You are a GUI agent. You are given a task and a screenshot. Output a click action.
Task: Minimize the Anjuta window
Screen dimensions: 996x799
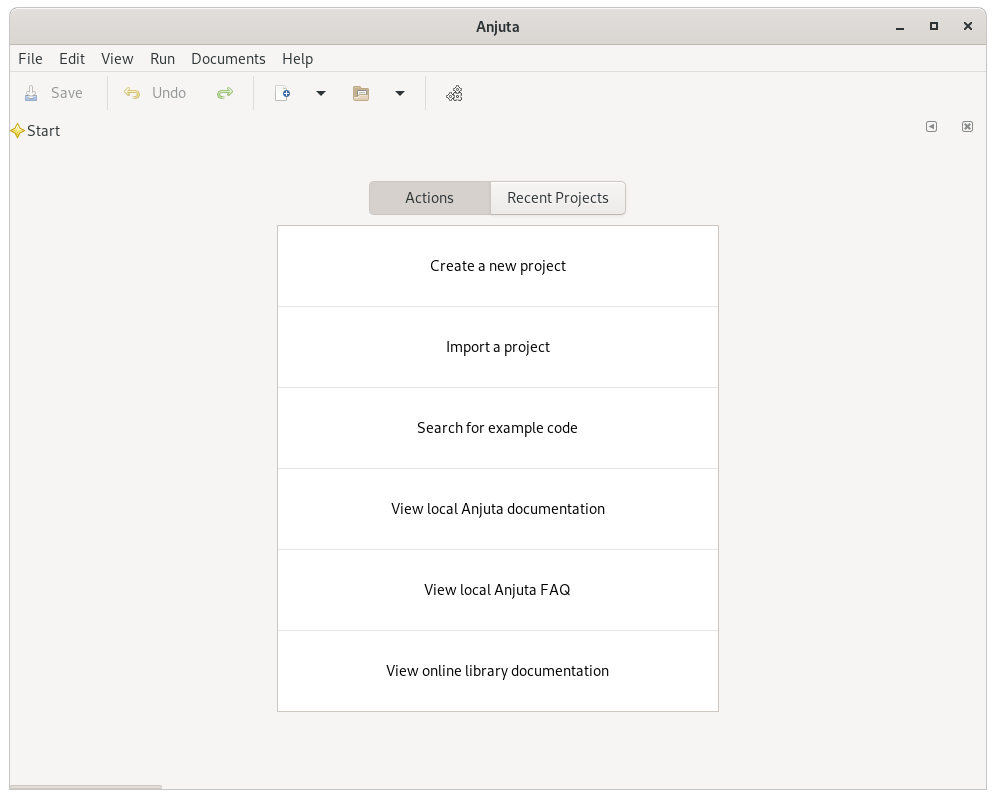899,27
